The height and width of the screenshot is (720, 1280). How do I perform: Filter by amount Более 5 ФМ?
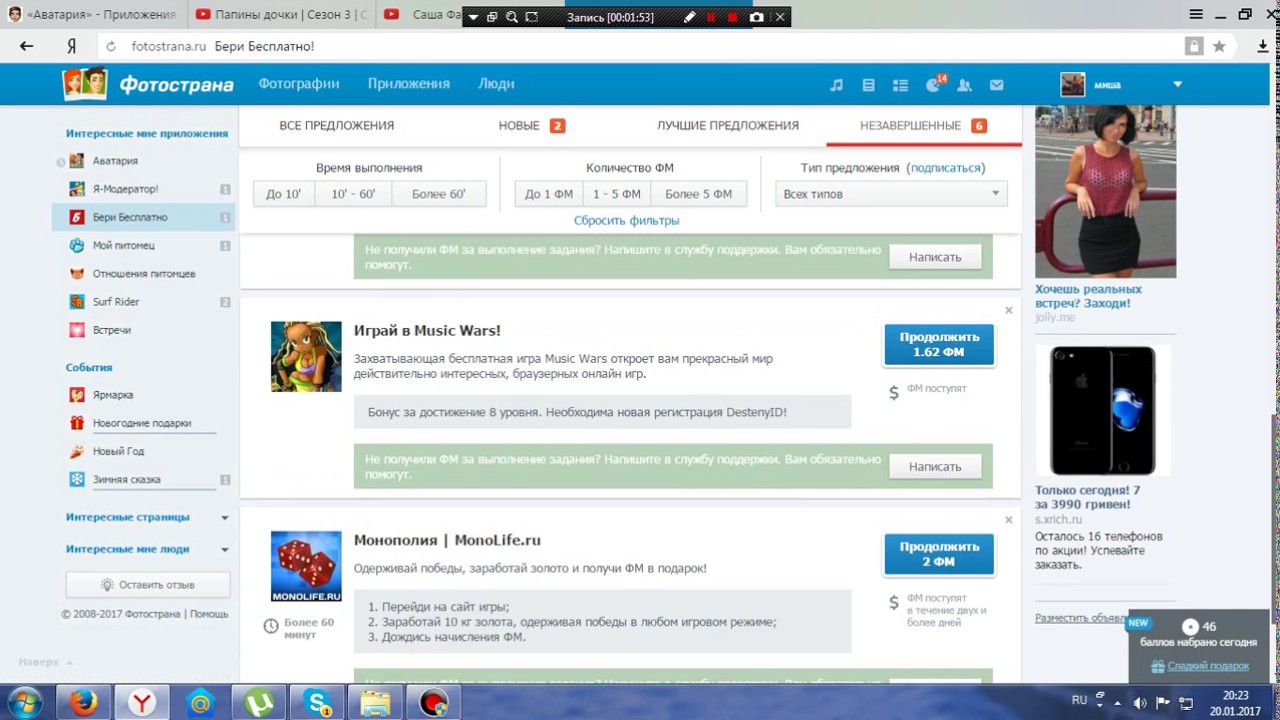pyautogui.click(x=699, y=194)
